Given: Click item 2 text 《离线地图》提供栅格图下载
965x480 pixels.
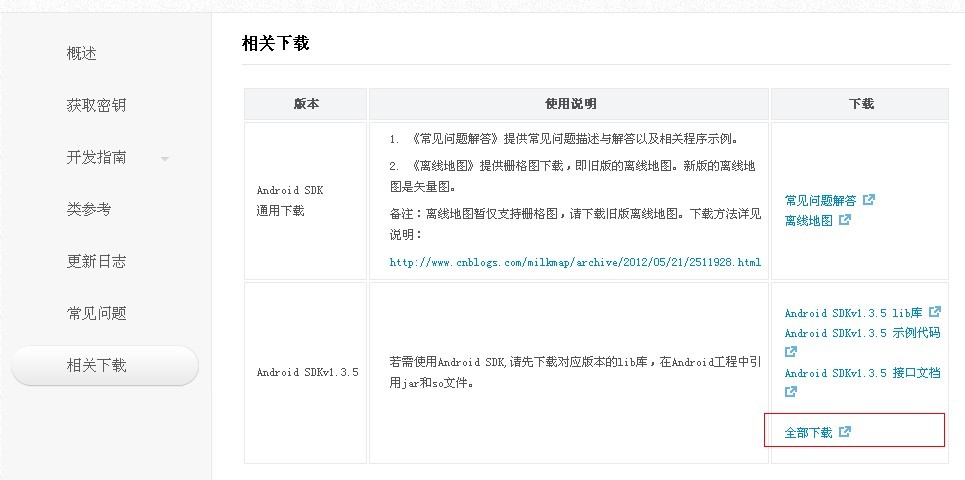Looking at the screenshot, I should pyautogui.click(x=572, y=176).
